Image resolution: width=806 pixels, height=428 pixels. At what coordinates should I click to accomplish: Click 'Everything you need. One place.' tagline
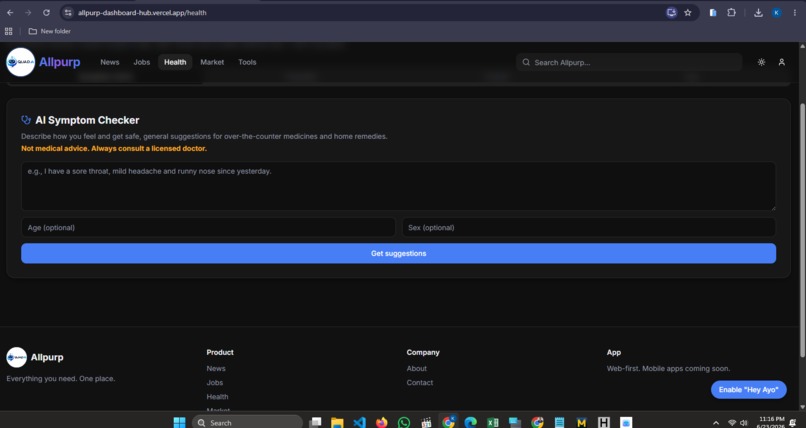(61, 379)
